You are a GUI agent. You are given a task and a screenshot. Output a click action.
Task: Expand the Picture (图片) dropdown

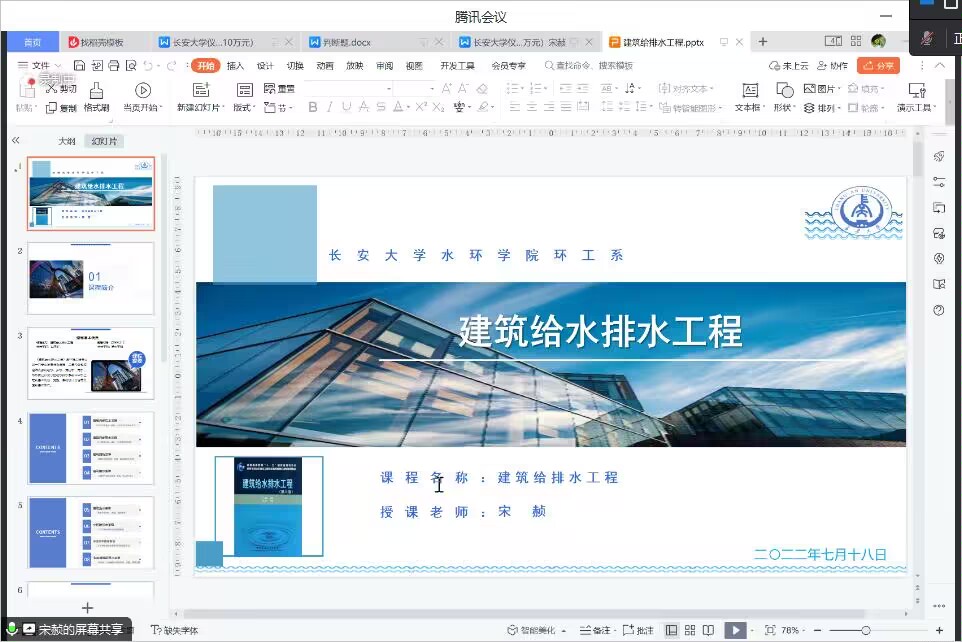(822, 89)
